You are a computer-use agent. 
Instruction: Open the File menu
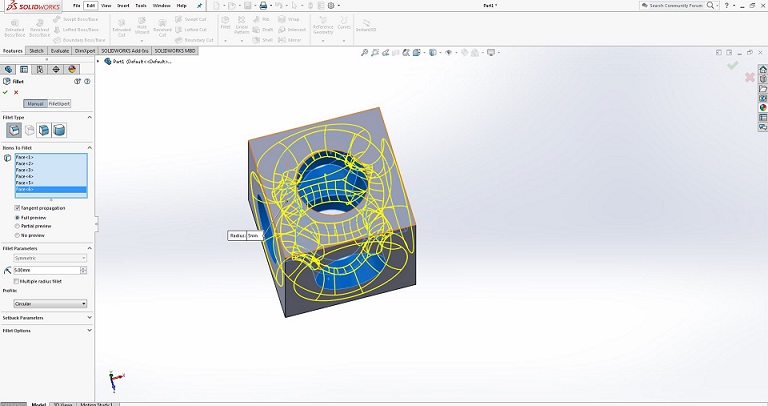(x=76, y=6)
